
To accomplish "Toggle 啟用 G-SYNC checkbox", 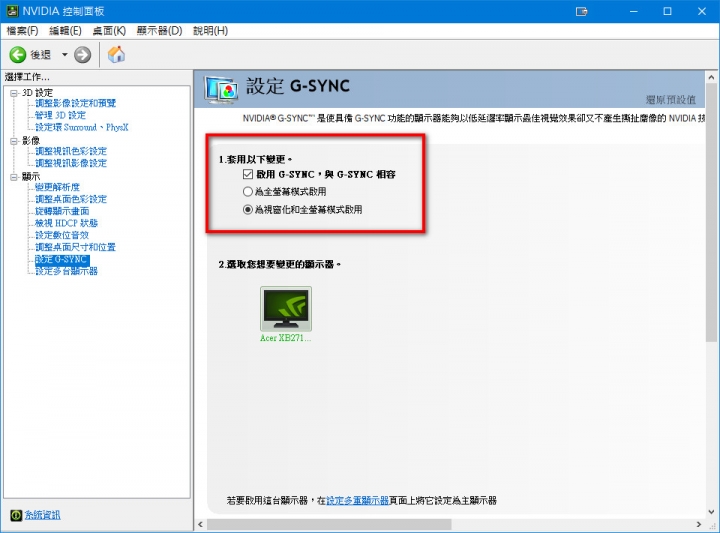I will tap(248, 174).
